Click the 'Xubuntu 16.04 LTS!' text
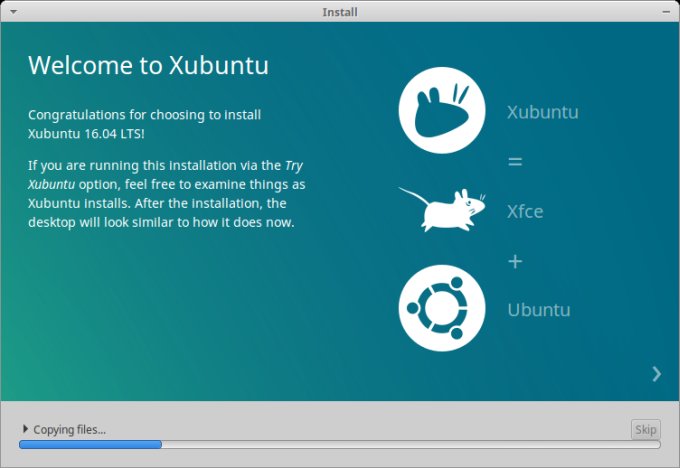The height and width of the screenshot is (468, 680). click(86, 134)
